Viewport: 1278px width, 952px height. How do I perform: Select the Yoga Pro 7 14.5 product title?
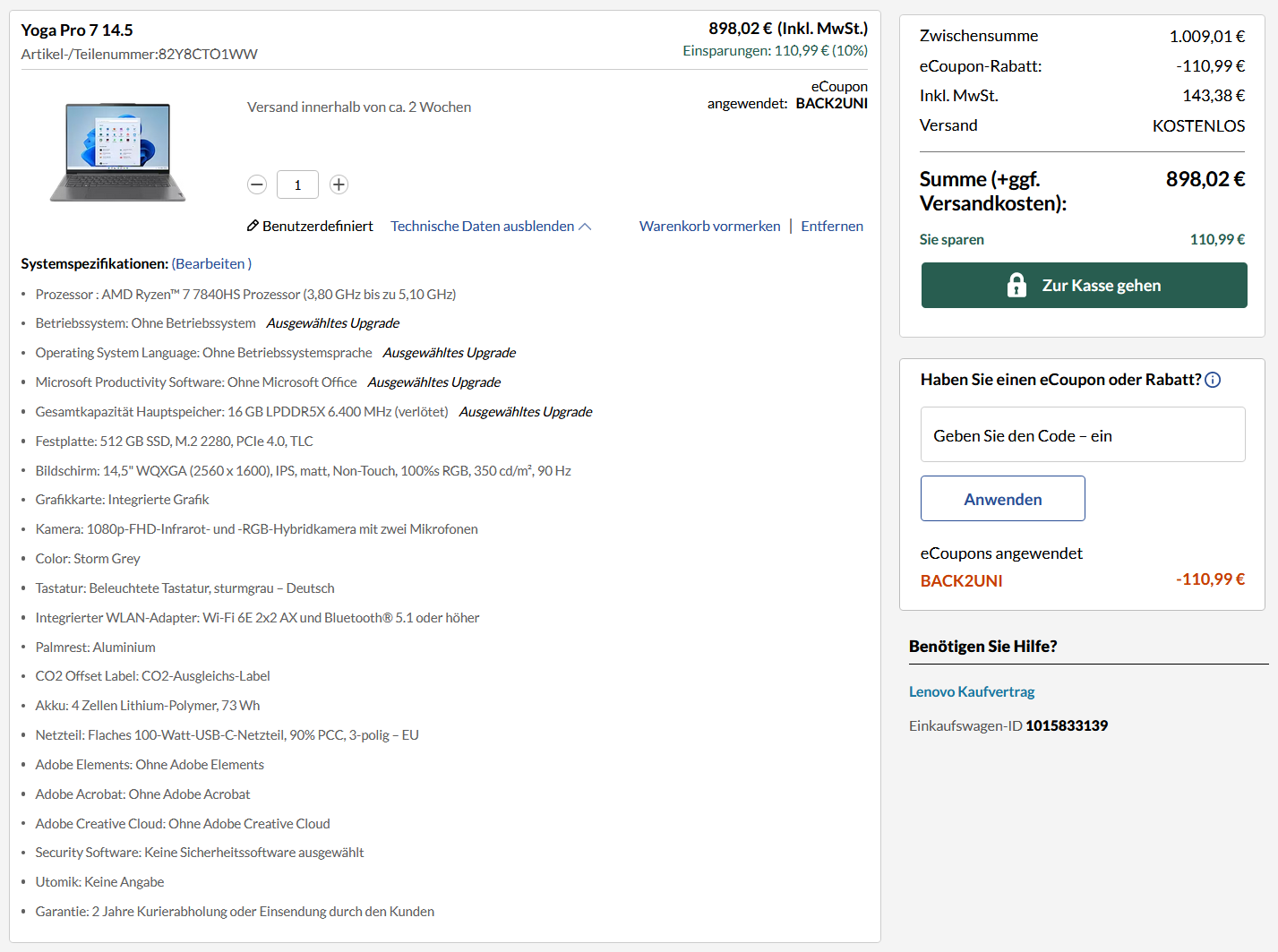(x=77, y=30)
